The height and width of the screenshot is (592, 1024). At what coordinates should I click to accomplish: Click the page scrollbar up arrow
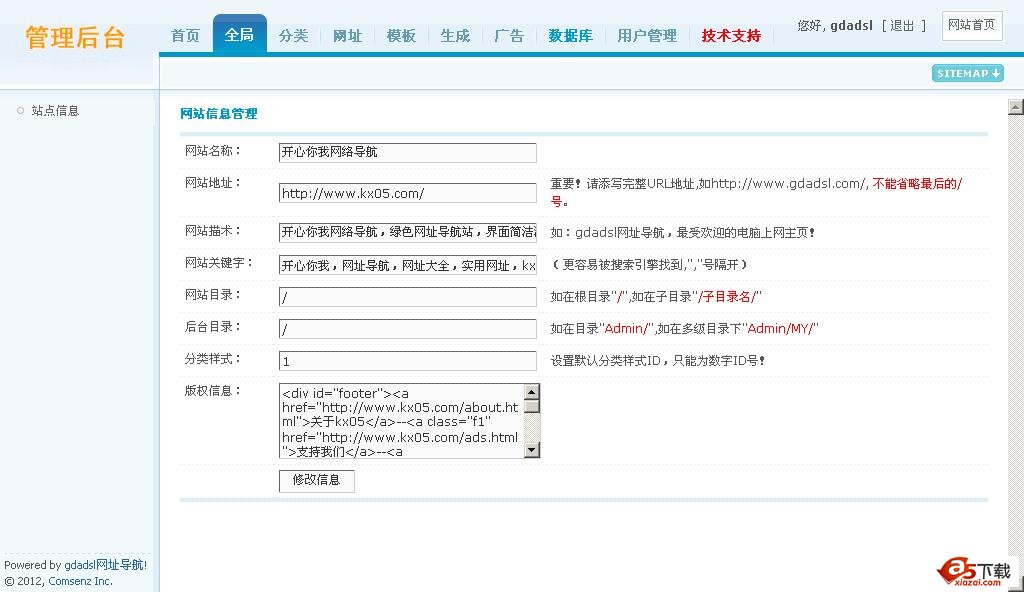pyautogui.click(x=1015, y=107)
